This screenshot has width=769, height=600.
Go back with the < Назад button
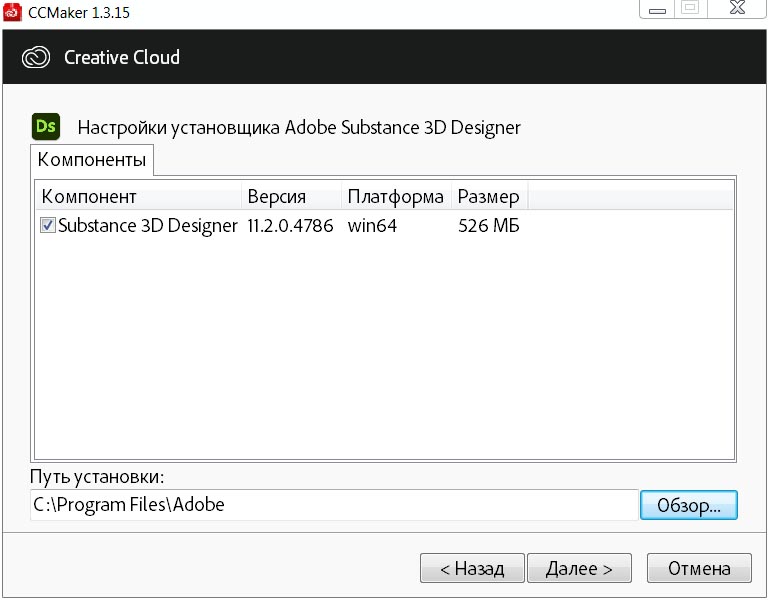click(472, 568)
